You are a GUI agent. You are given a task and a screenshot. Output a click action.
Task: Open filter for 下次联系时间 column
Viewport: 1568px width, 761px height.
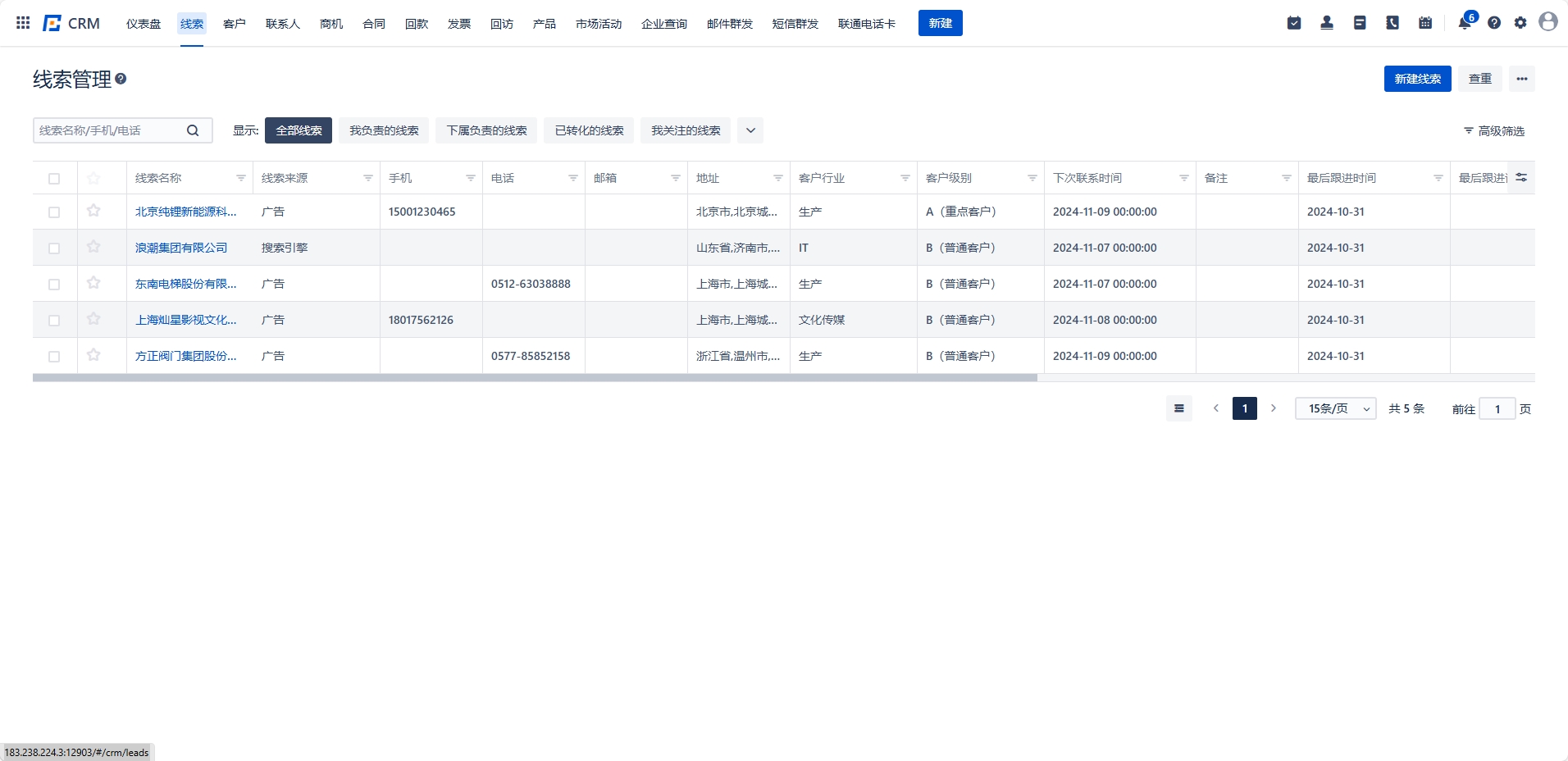(1184, 178)
